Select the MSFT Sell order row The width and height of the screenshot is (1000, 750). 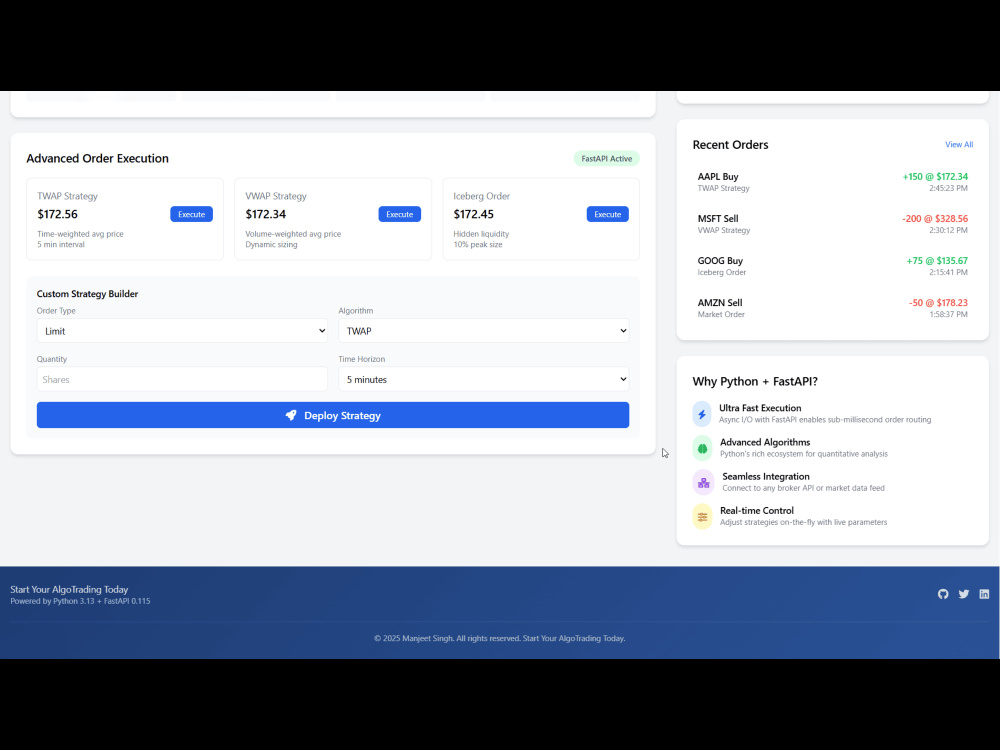(832, 224)
